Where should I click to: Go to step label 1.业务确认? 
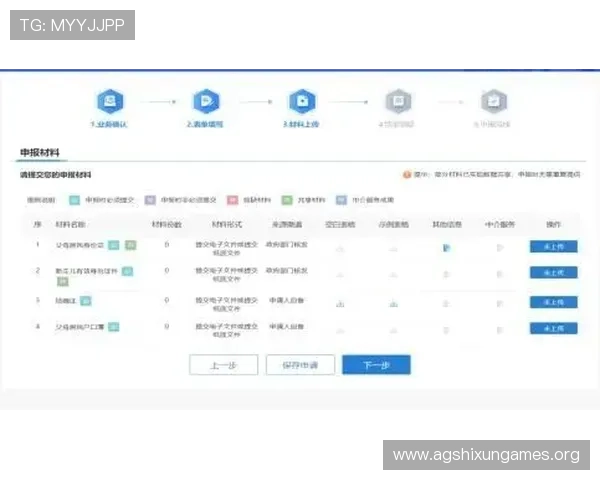[x=109, y=124]
